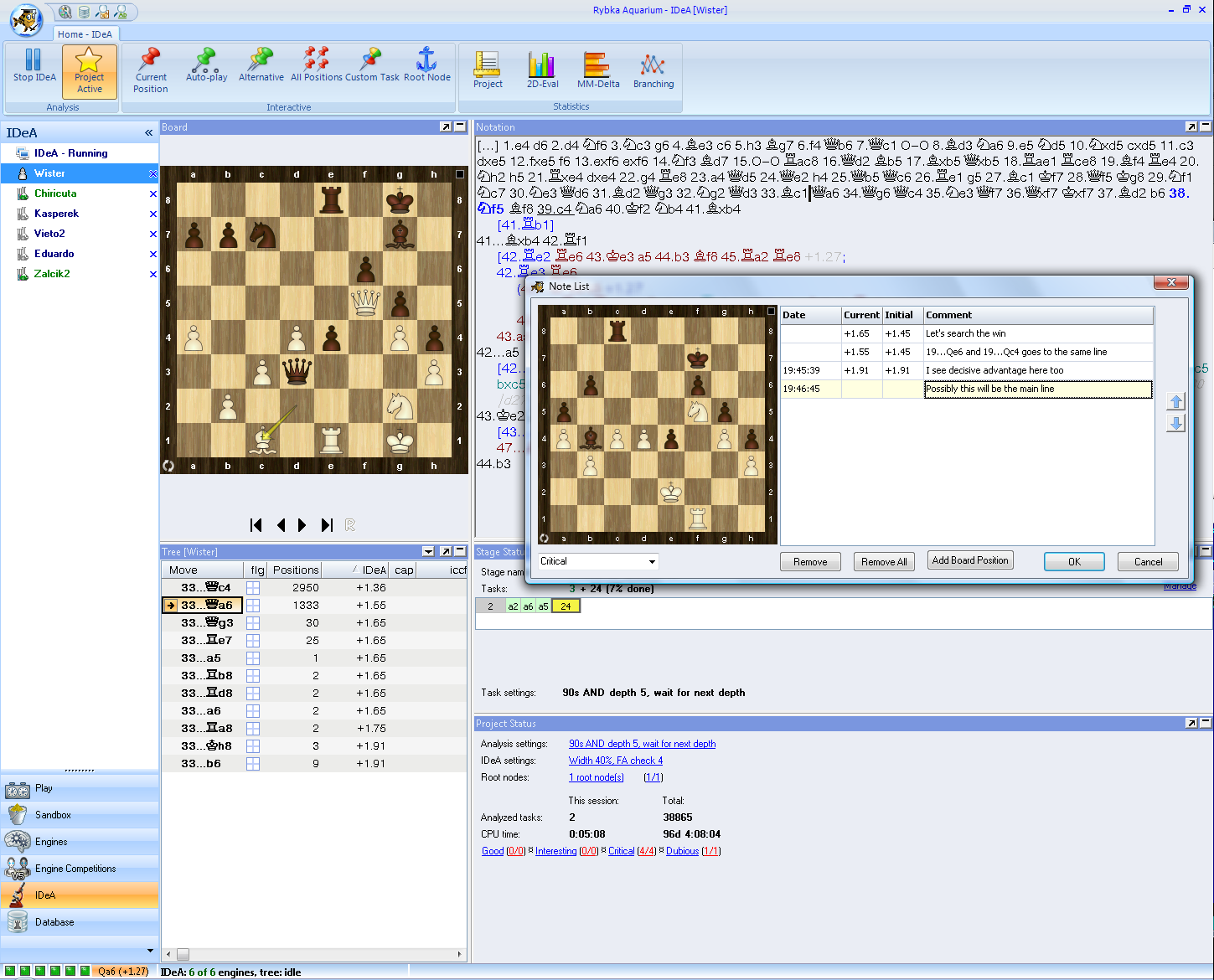
Task: Jump to last move of game
Action: tap(327, 525)
